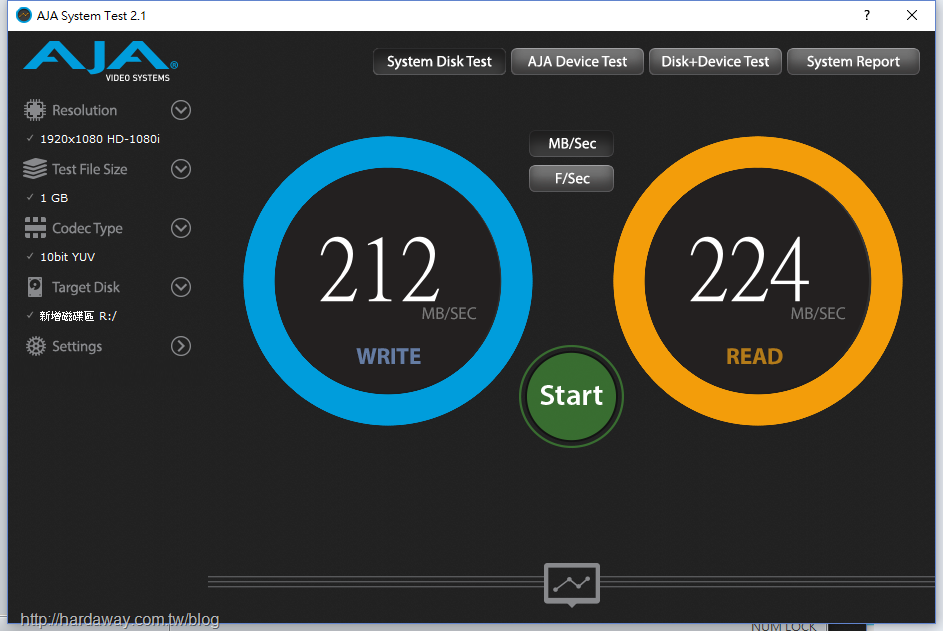Viewport: 943px width, 631px height.
Task: Click the 212 write speed value
Action: (379, 269)
